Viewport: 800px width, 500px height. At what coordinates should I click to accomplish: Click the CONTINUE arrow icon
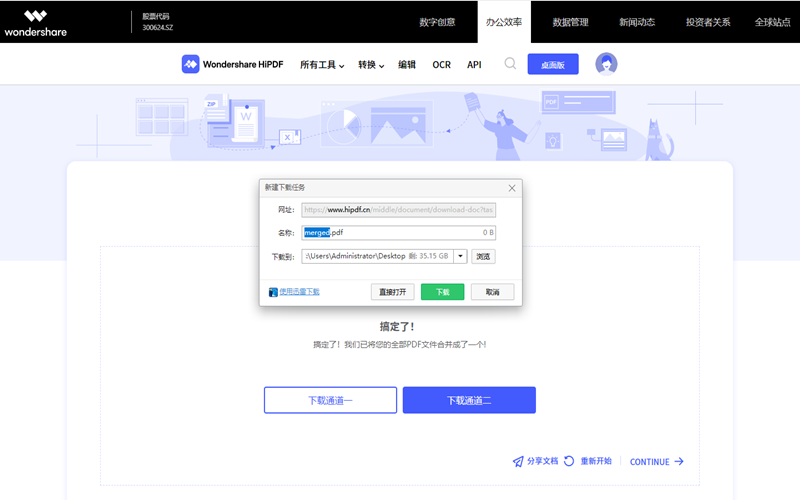click(679, 461)
